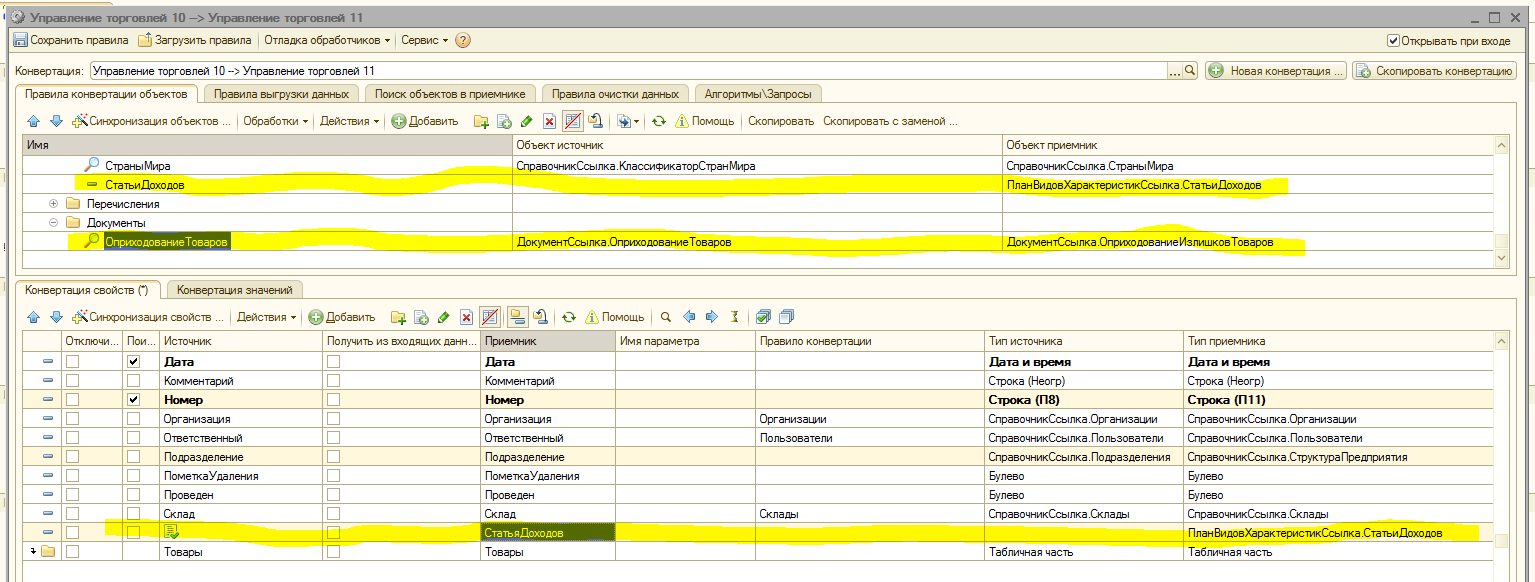Click the Новая конвертация button
The height and width of the screenshot is (582, 1535).
(x=1275, y=71)
